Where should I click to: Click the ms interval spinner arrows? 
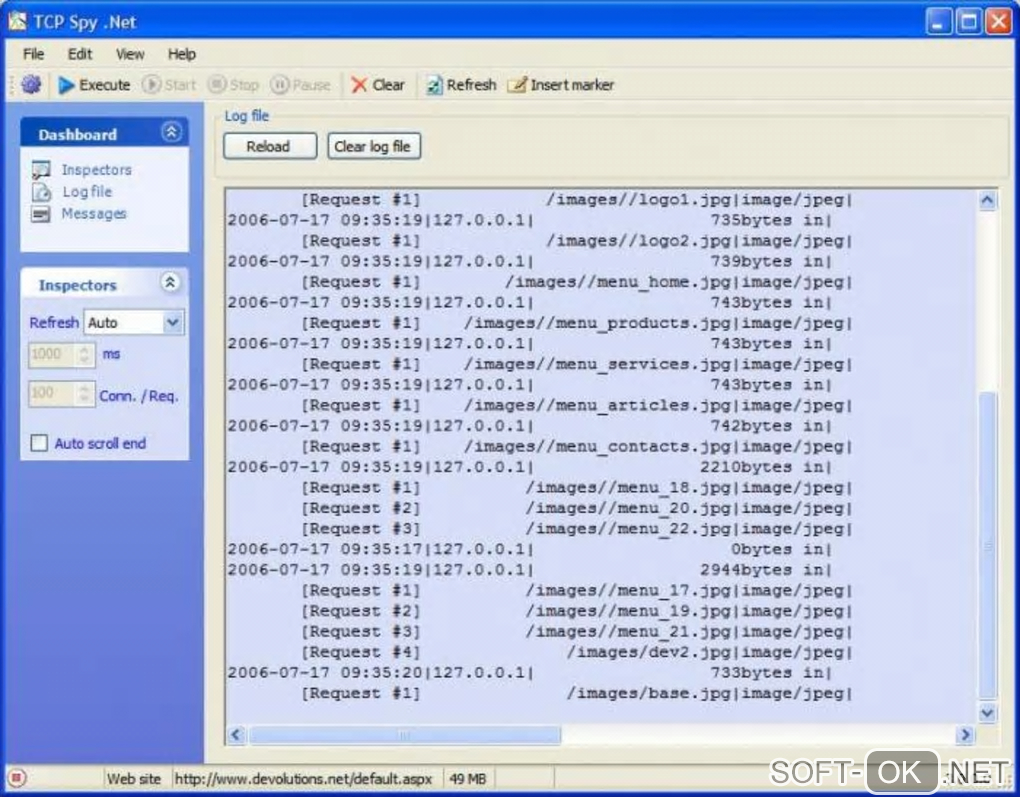(85, 355)
